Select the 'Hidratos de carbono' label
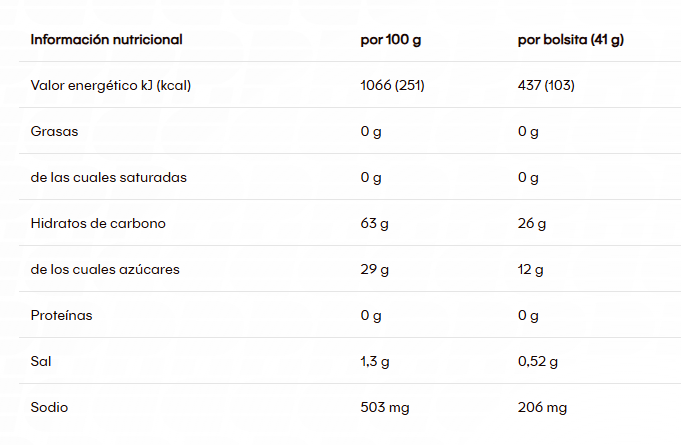This screenshot has height=445, width=681. point(98,223)
